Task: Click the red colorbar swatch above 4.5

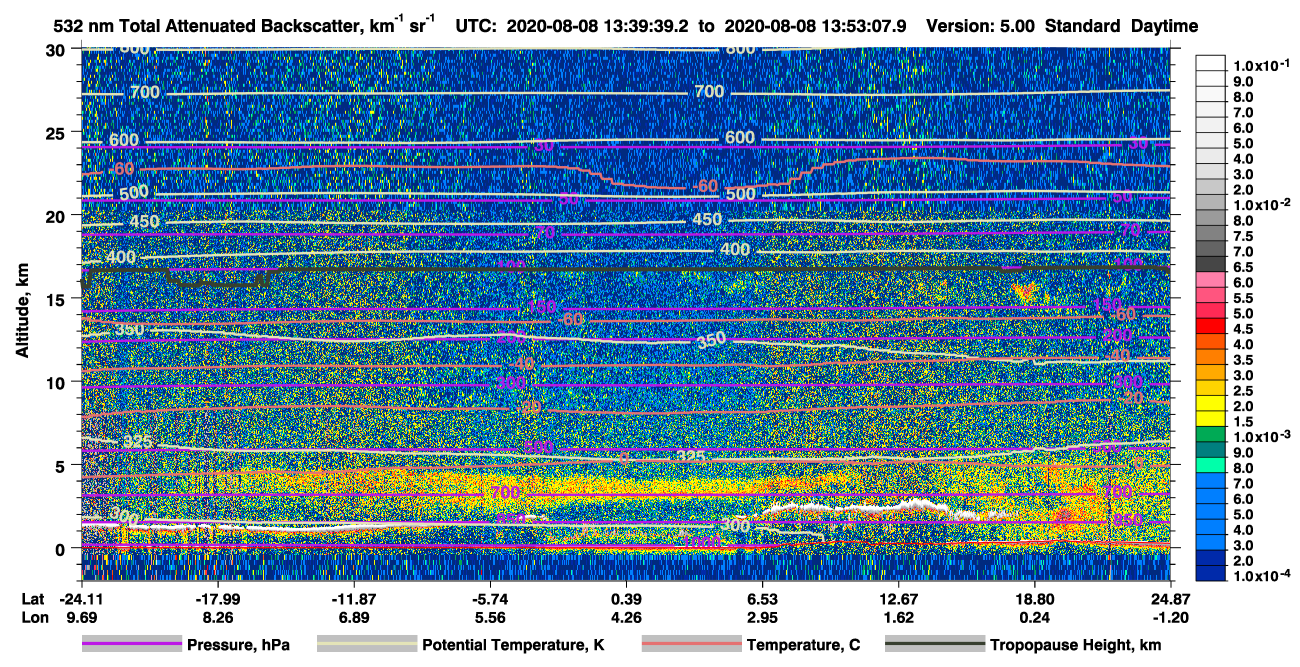Action: [x=1211, y=324]
